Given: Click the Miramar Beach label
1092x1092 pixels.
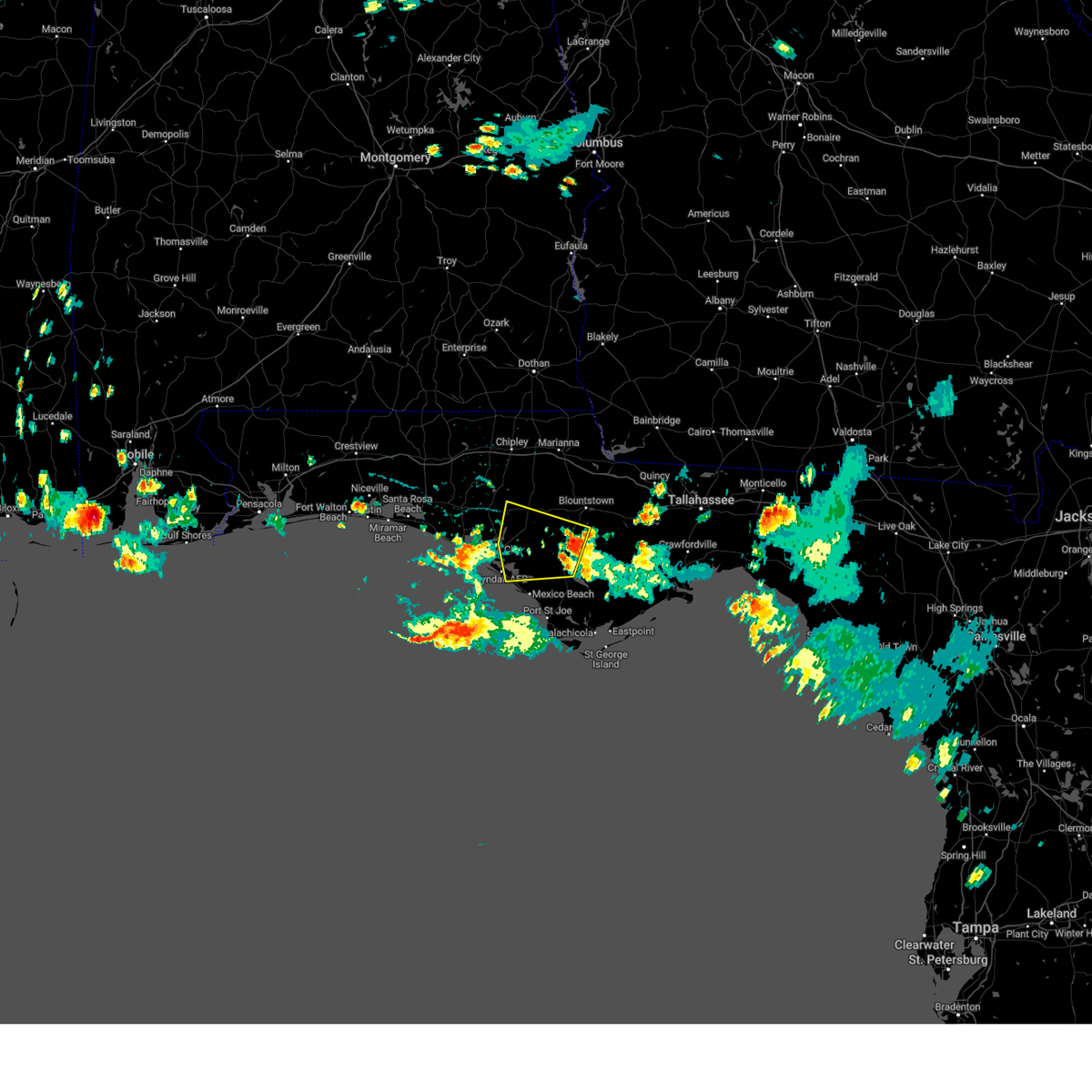Looking at the screenshot, I should [388, 532].
